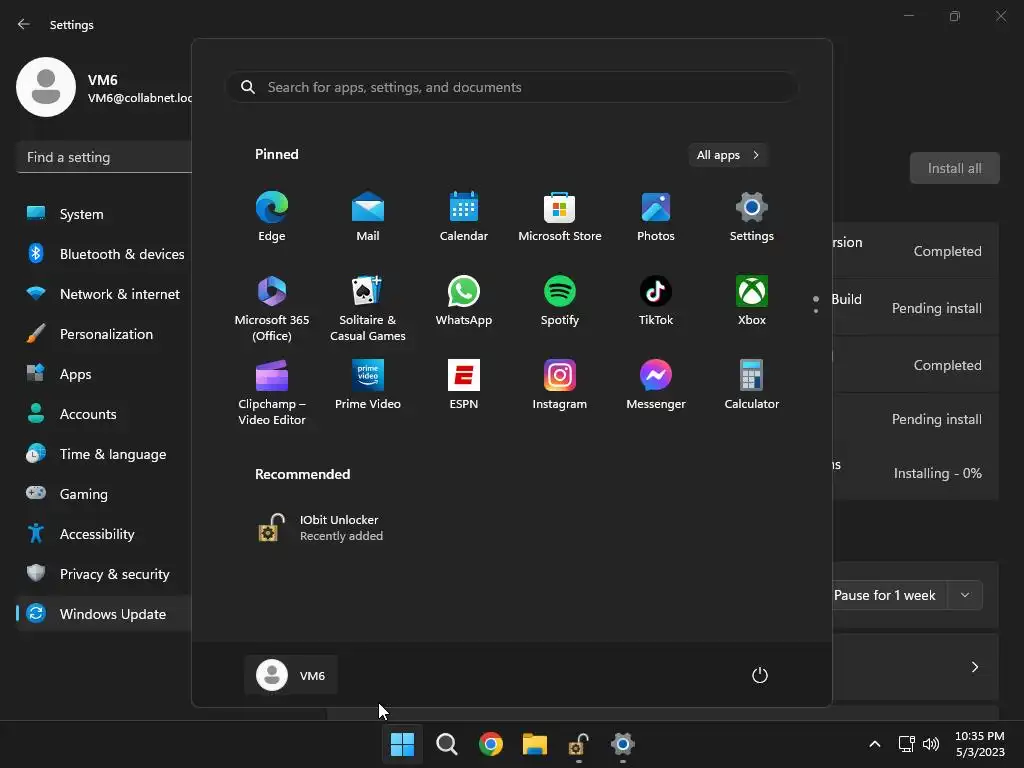The width and height of the screenshot is (1024, 768).
Task: Open Bluetooth & devices settings
Action: point(104,254)
